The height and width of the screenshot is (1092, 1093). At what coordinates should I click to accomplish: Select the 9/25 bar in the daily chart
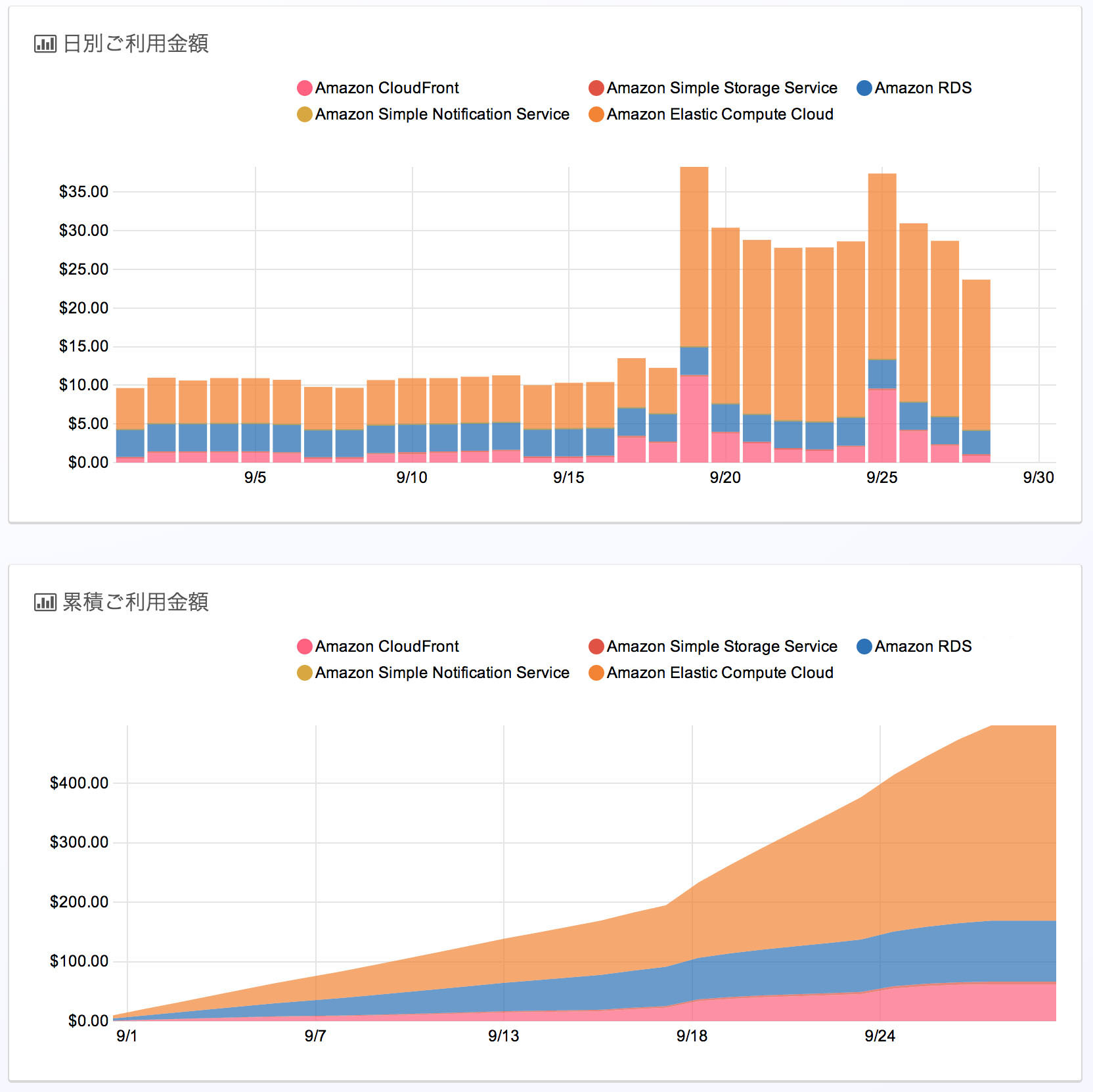882,318
